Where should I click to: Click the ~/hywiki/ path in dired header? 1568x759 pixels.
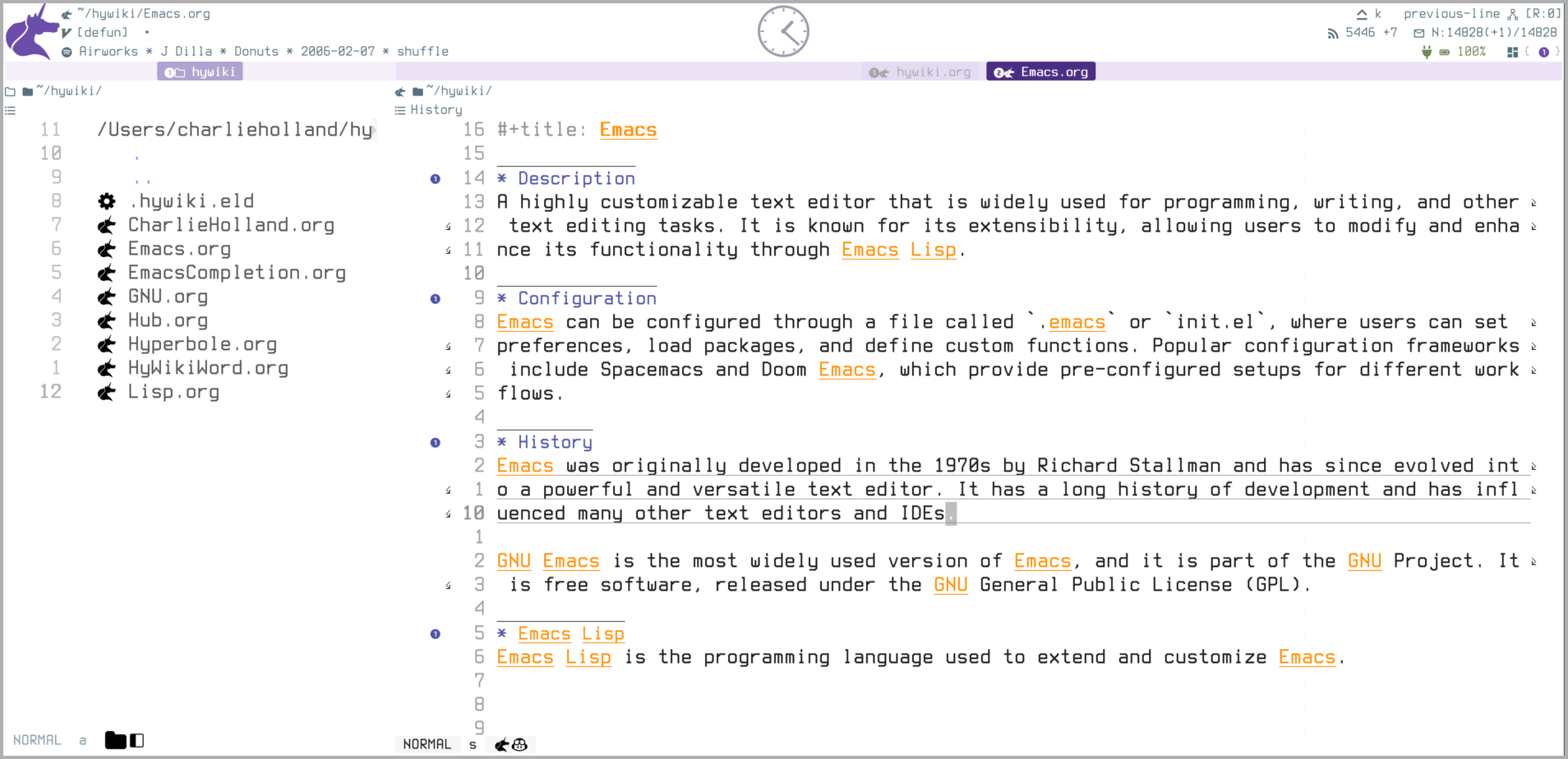[x=68, y=91]
